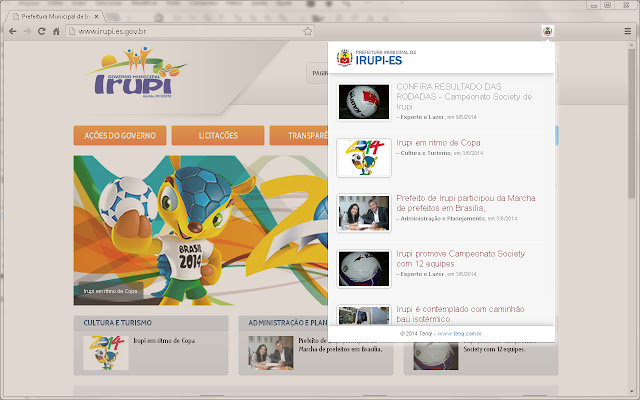Go to the browser home icon
640x400 pixels.
pos(56,31)
